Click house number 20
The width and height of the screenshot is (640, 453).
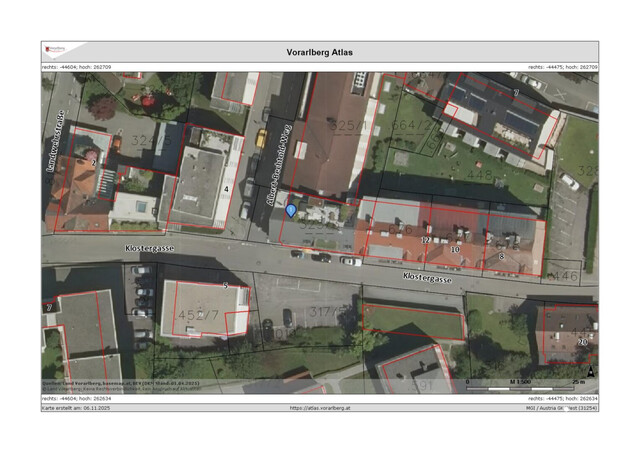(582, 342)
